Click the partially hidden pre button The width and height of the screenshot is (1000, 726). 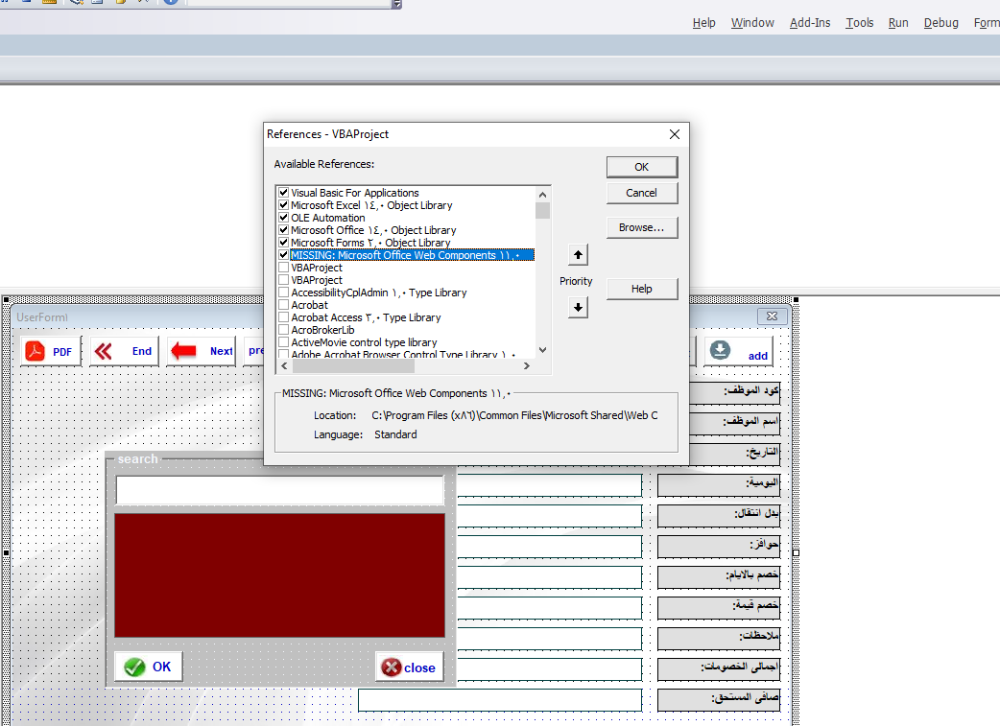tap(254, 351)
